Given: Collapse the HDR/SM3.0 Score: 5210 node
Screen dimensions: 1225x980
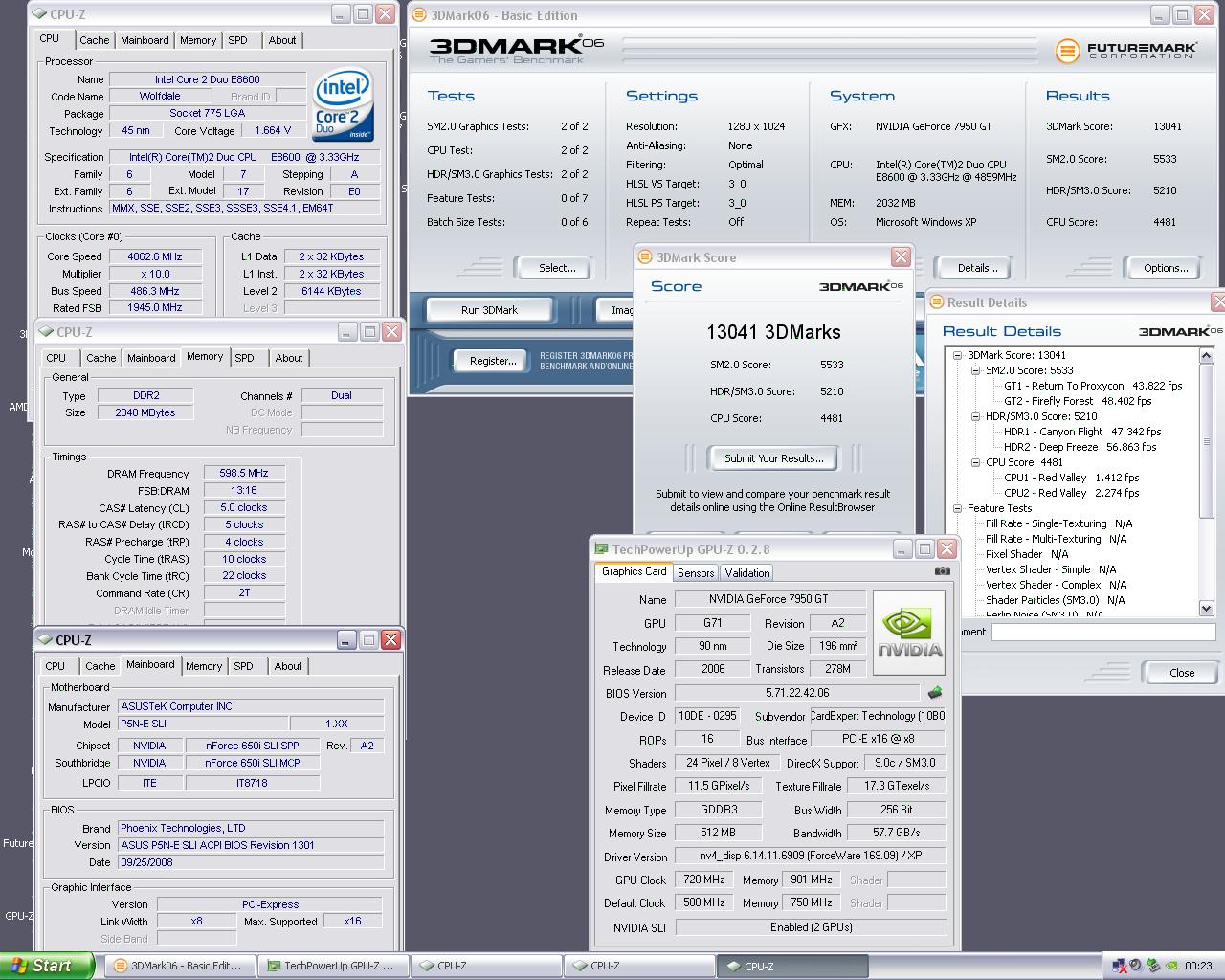Looking at the screenshot, I should [975, 416].
